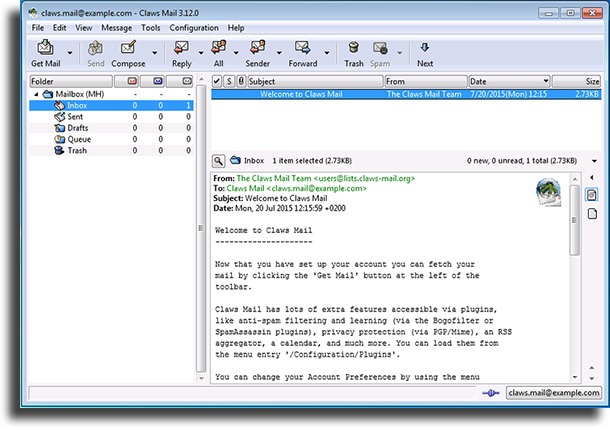Select the Sent folder
610x430 pixels.
point(111,117)
